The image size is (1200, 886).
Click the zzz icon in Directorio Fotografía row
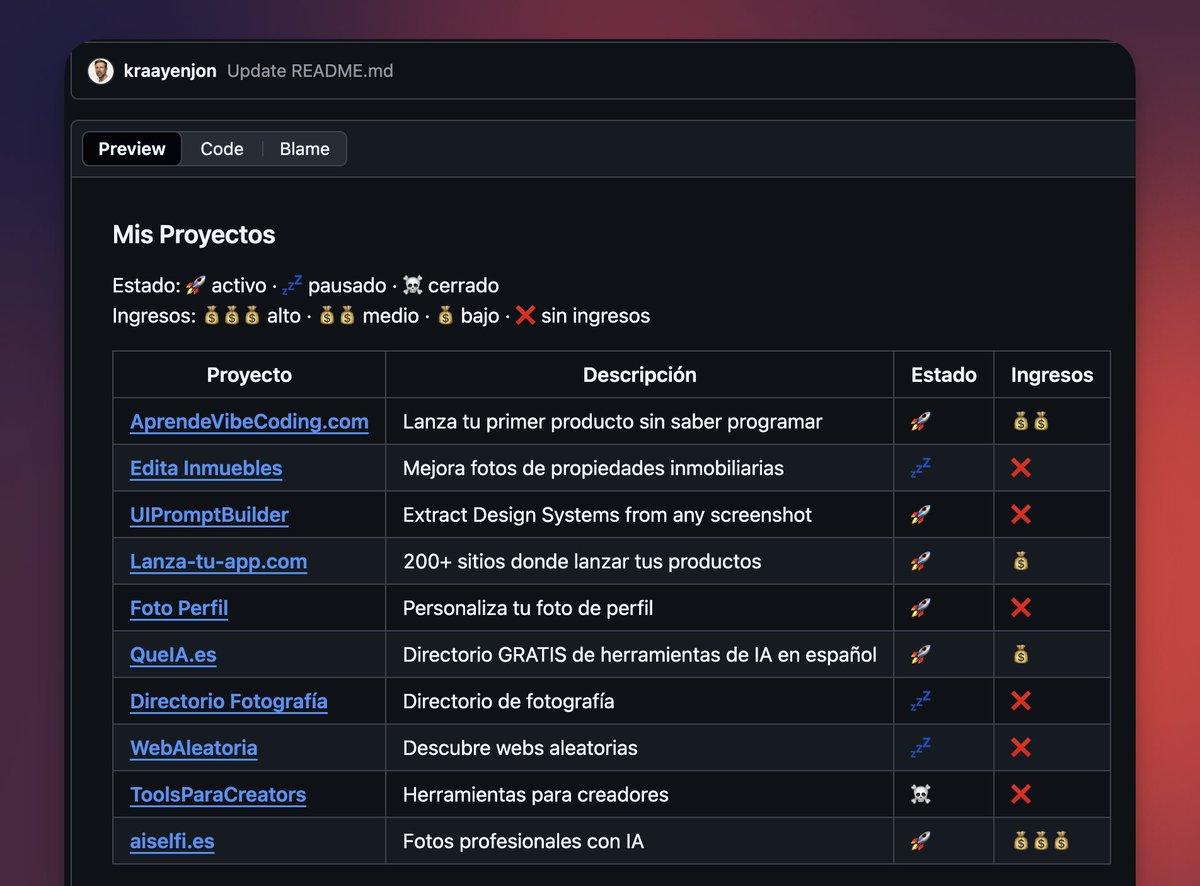(920, 701)
